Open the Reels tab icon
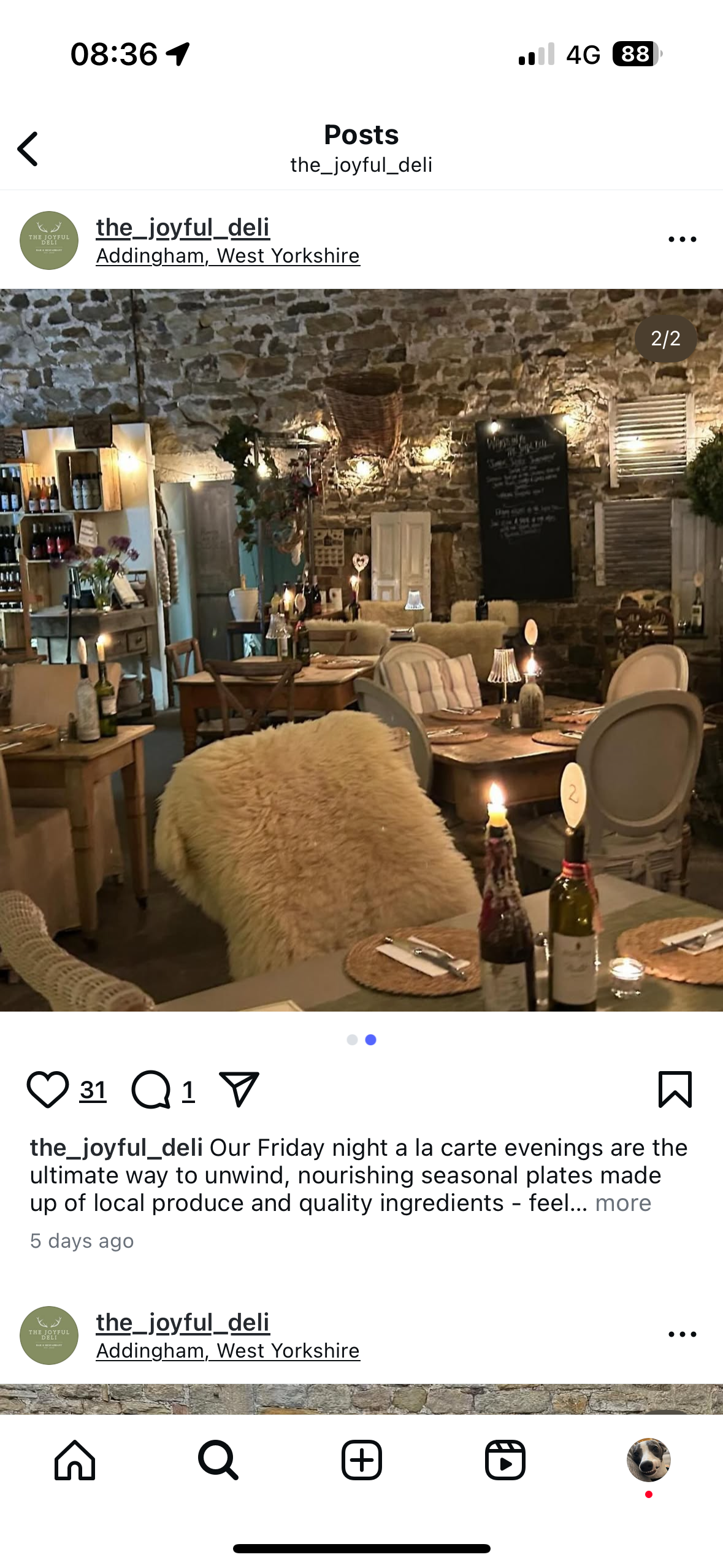This screenshot has height=1568, width=723. coord(505,1460)
